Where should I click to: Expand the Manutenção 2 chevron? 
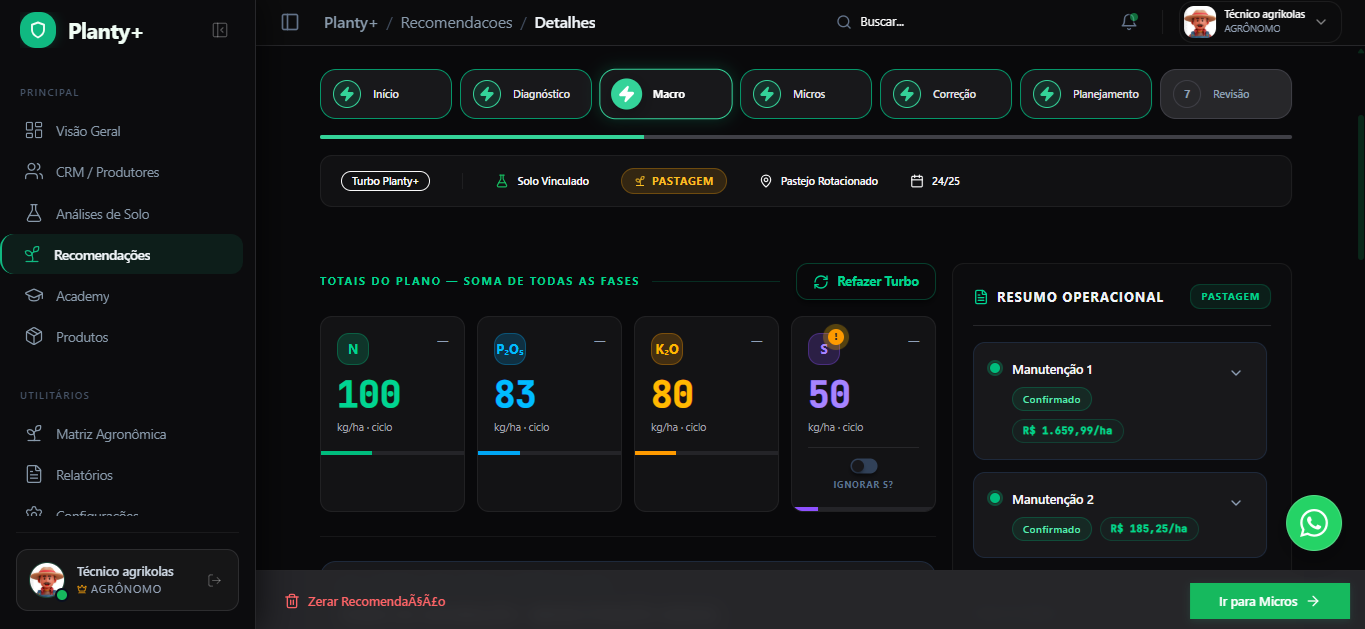pyautogui.click(x=1235, y=503)
